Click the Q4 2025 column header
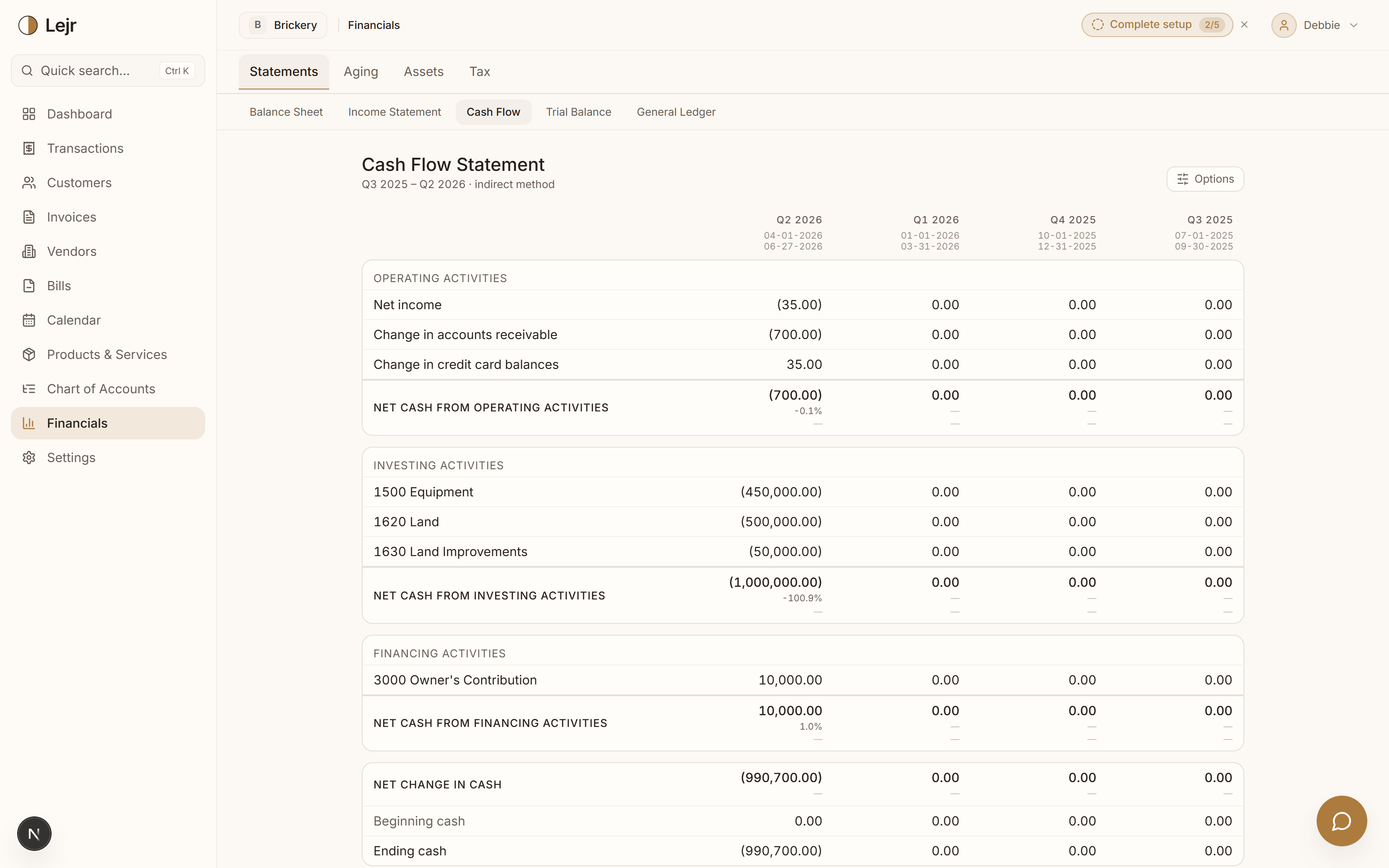 tap(1073, 220)
